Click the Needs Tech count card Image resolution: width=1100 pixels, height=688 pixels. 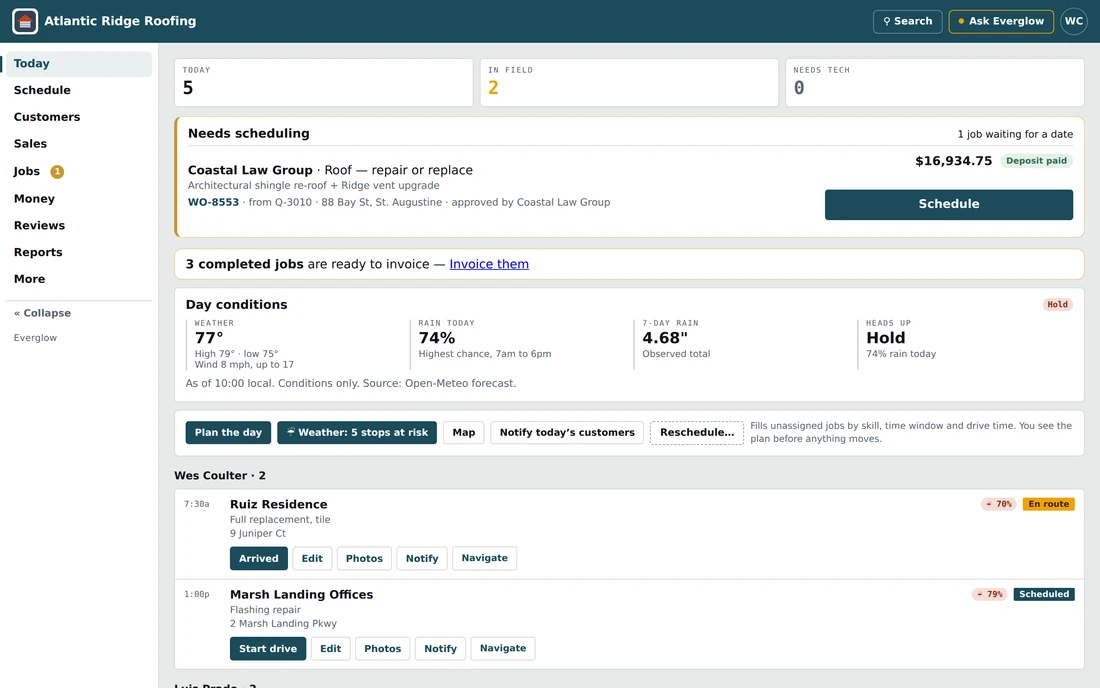coord(934,82)
